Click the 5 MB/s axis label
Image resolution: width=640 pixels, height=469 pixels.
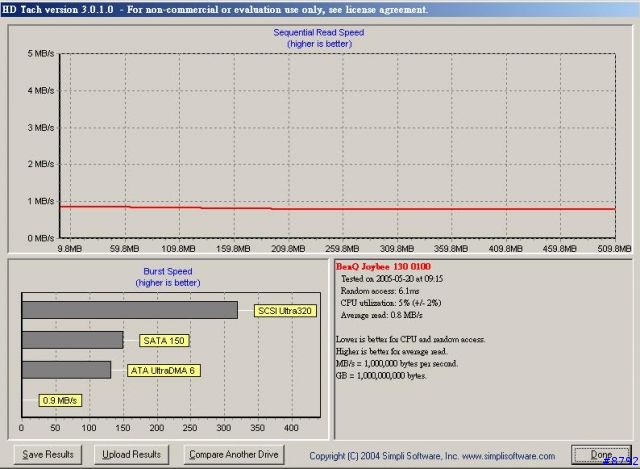click(x=41, y=53)
